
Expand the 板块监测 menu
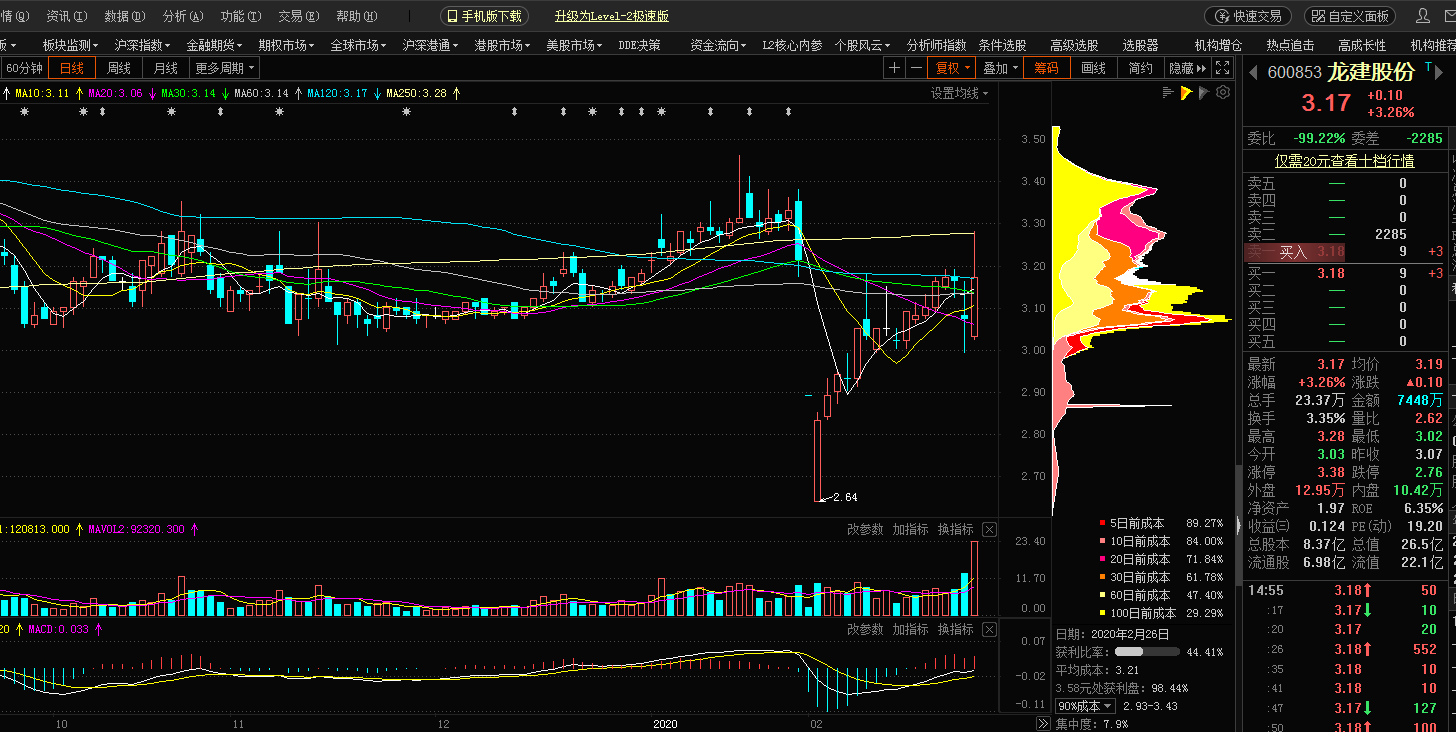[70, 45]
